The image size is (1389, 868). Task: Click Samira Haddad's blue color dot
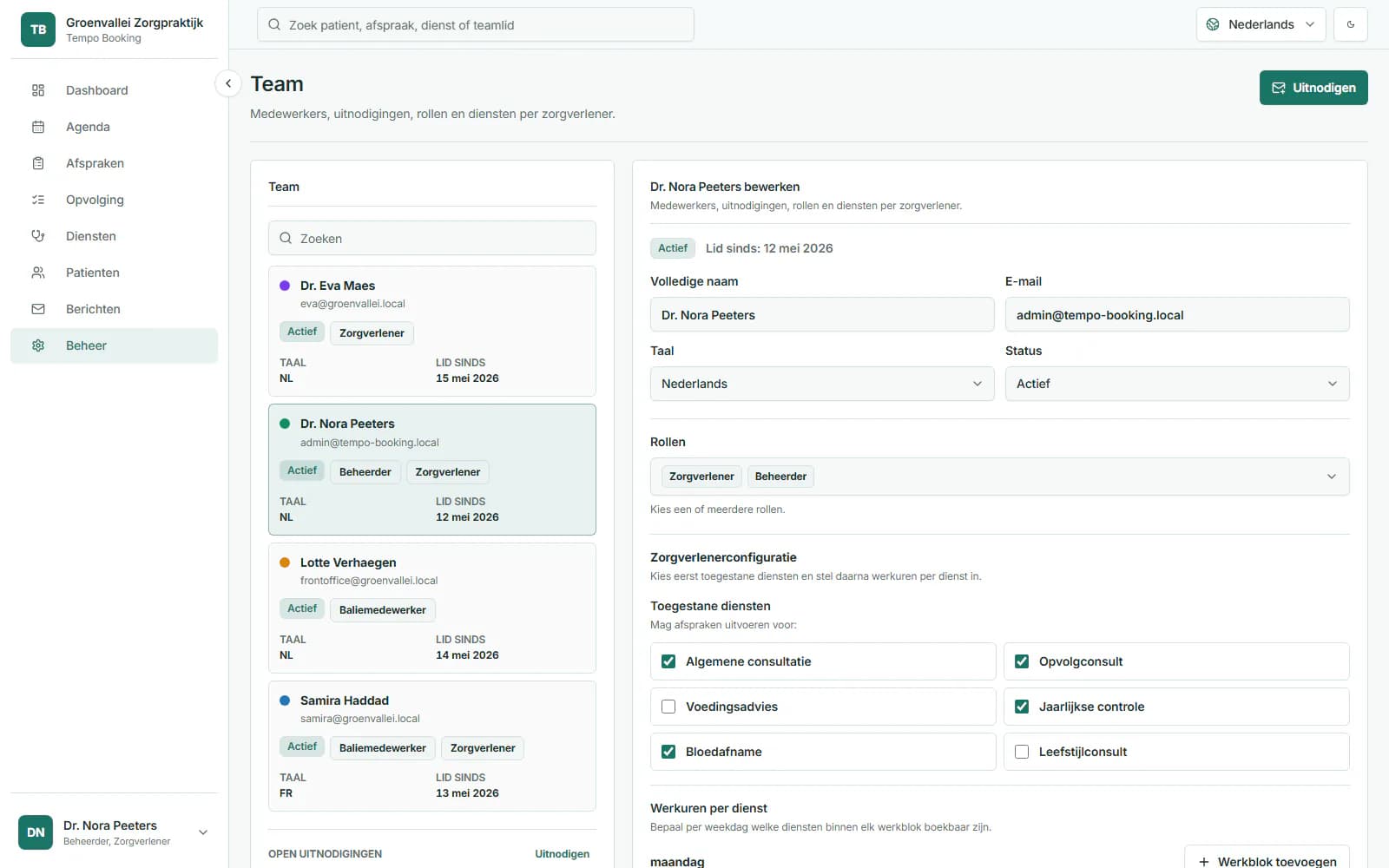pos(285,700)
